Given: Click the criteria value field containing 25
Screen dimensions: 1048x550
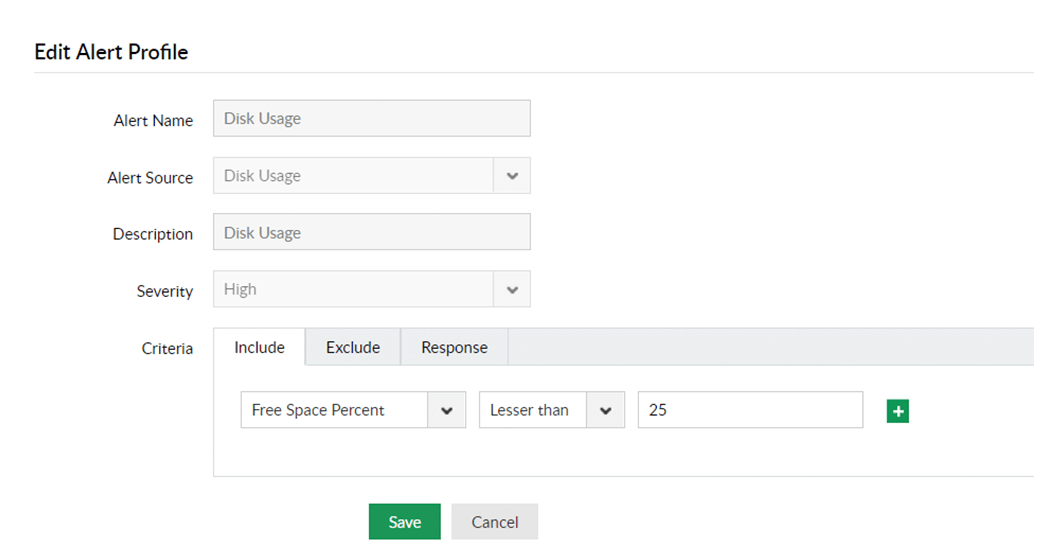Looking at the screenshot, I should tap(750, 410).
